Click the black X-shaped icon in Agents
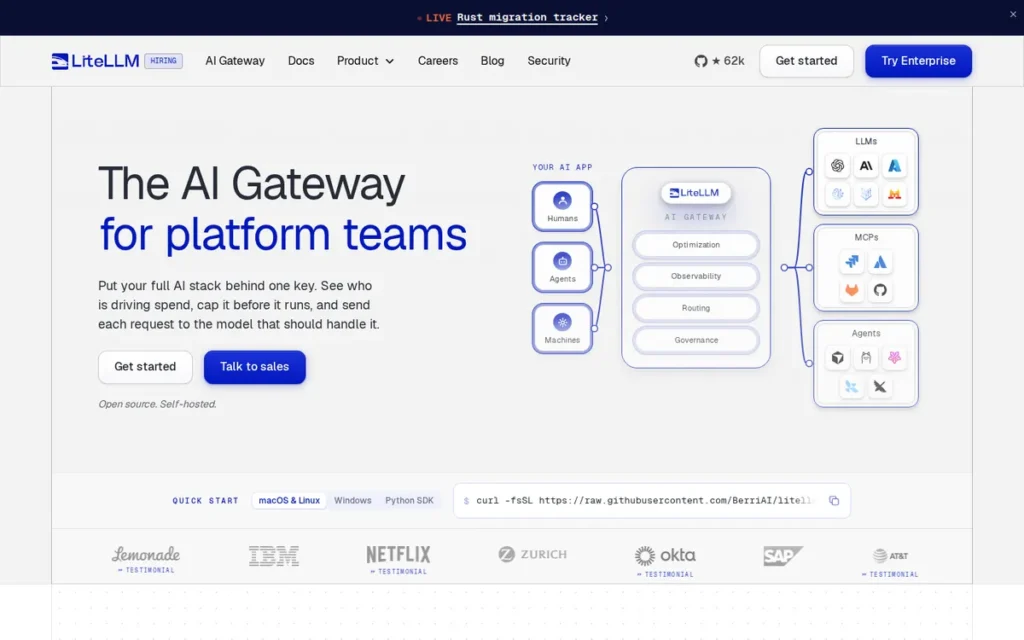The image size is (1024, 640). pos(880,387)
